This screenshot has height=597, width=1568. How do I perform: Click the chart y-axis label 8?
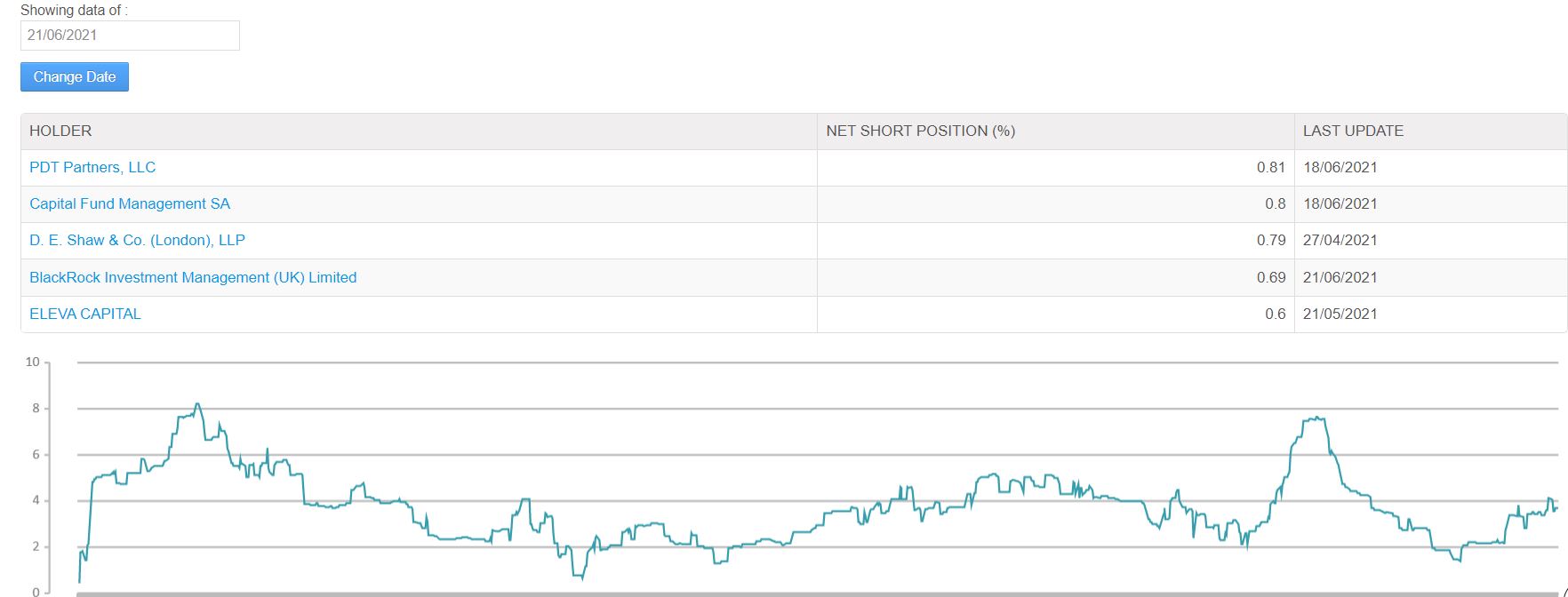point(36,408)
